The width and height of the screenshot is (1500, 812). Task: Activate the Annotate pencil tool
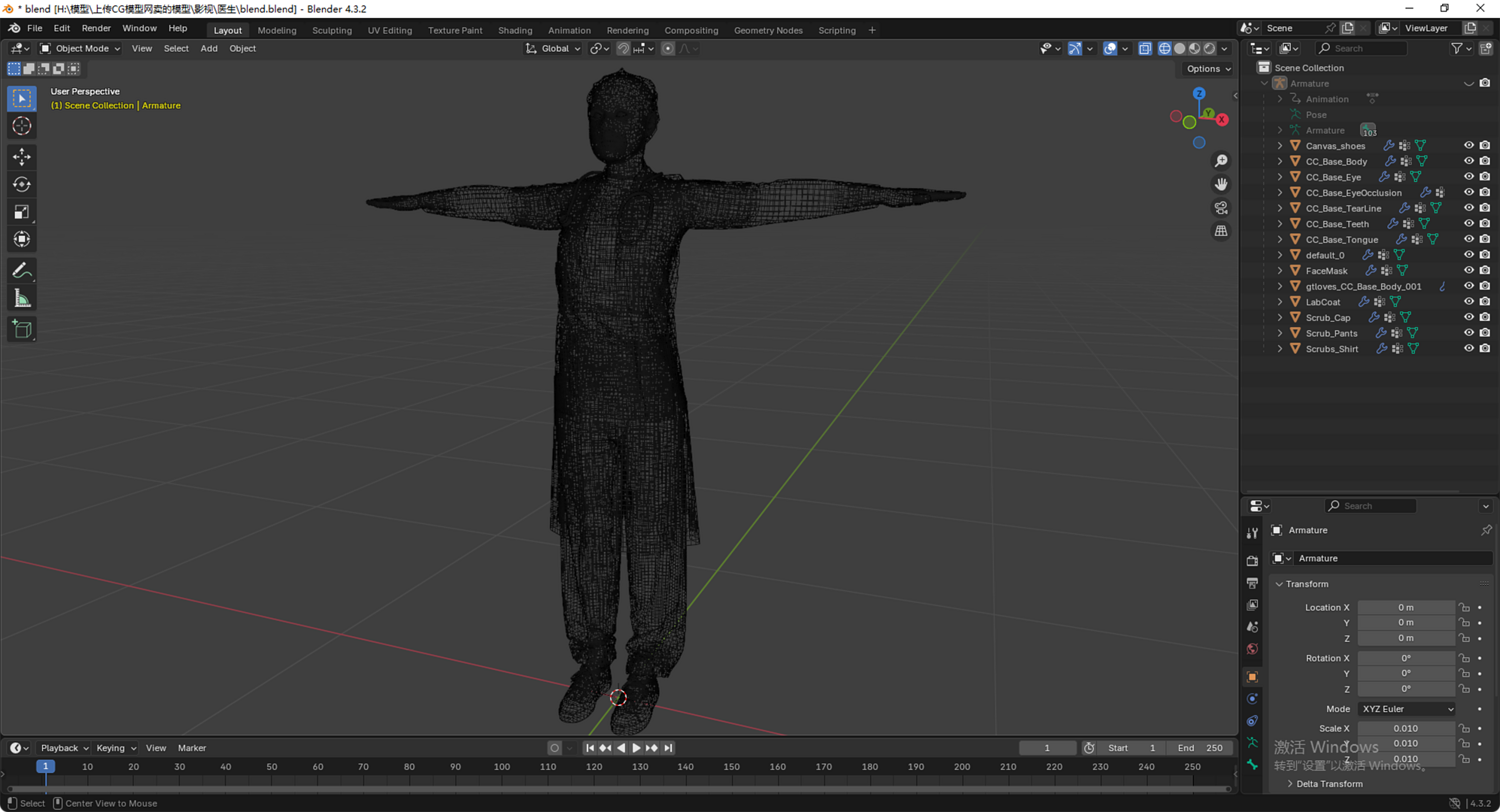point(22,270)
